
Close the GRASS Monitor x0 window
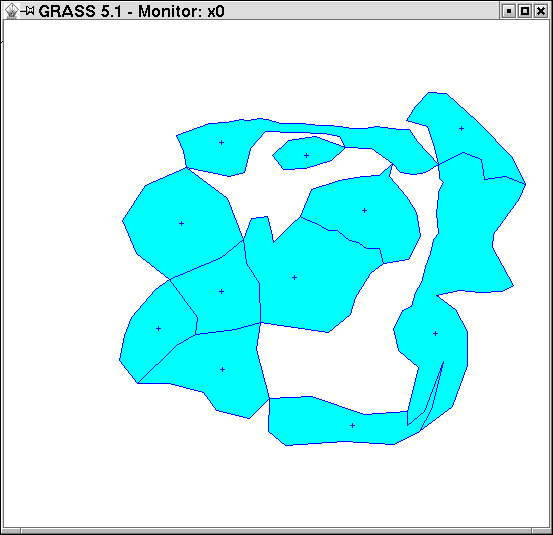(541, 11)
